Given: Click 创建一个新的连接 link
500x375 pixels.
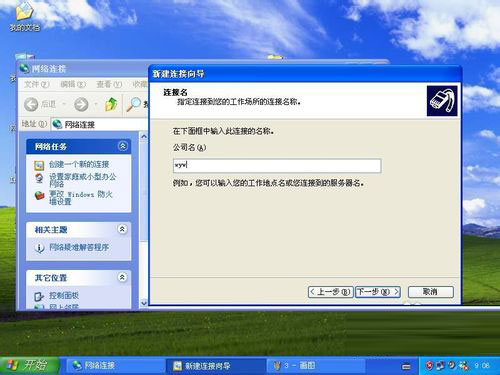Looking at the screenshot, I should click(79, 164).
